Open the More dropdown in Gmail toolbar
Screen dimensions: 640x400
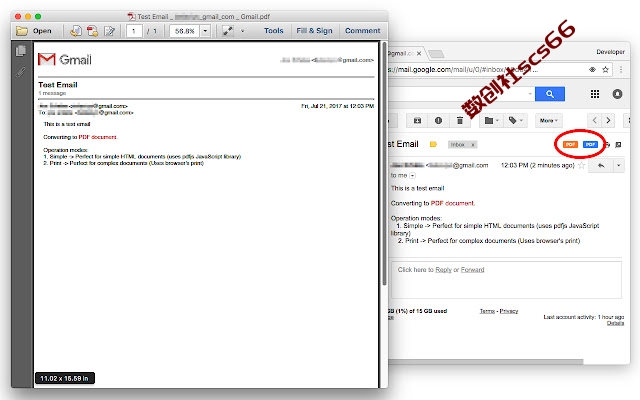[x=549, y=120]
